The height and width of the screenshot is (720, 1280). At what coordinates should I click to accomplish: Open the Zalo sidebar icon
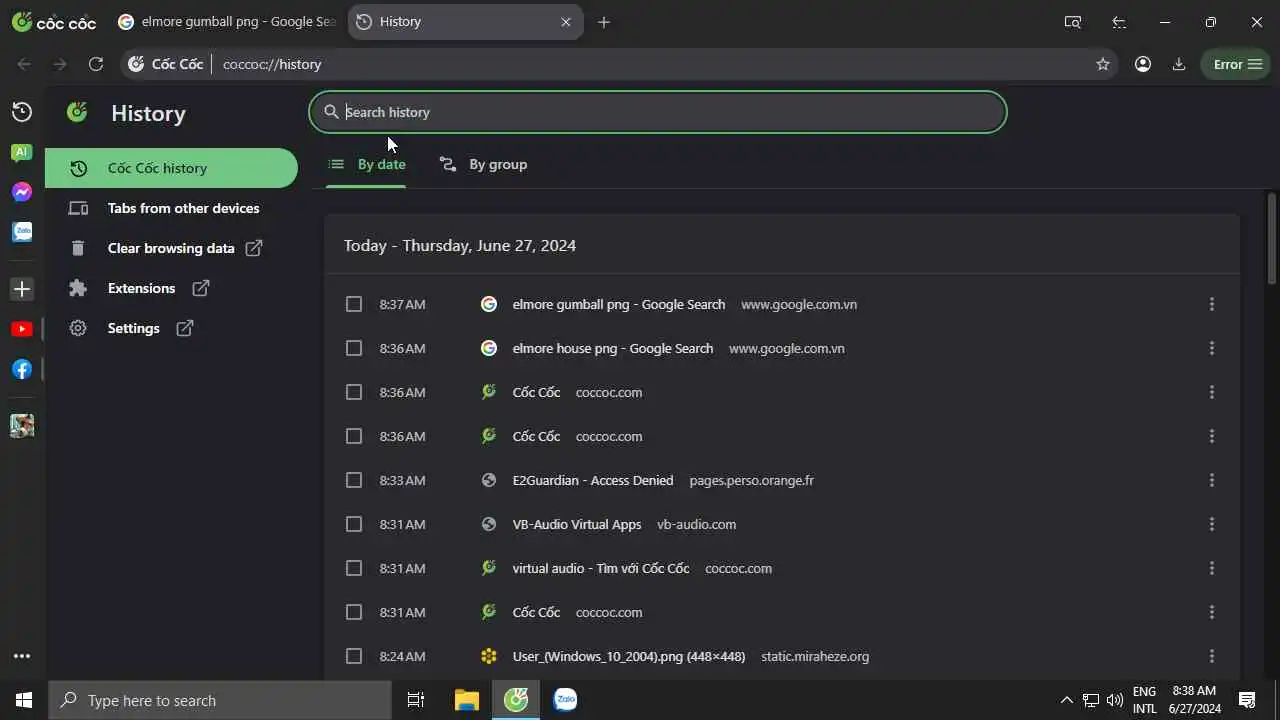tap(21, 232)
